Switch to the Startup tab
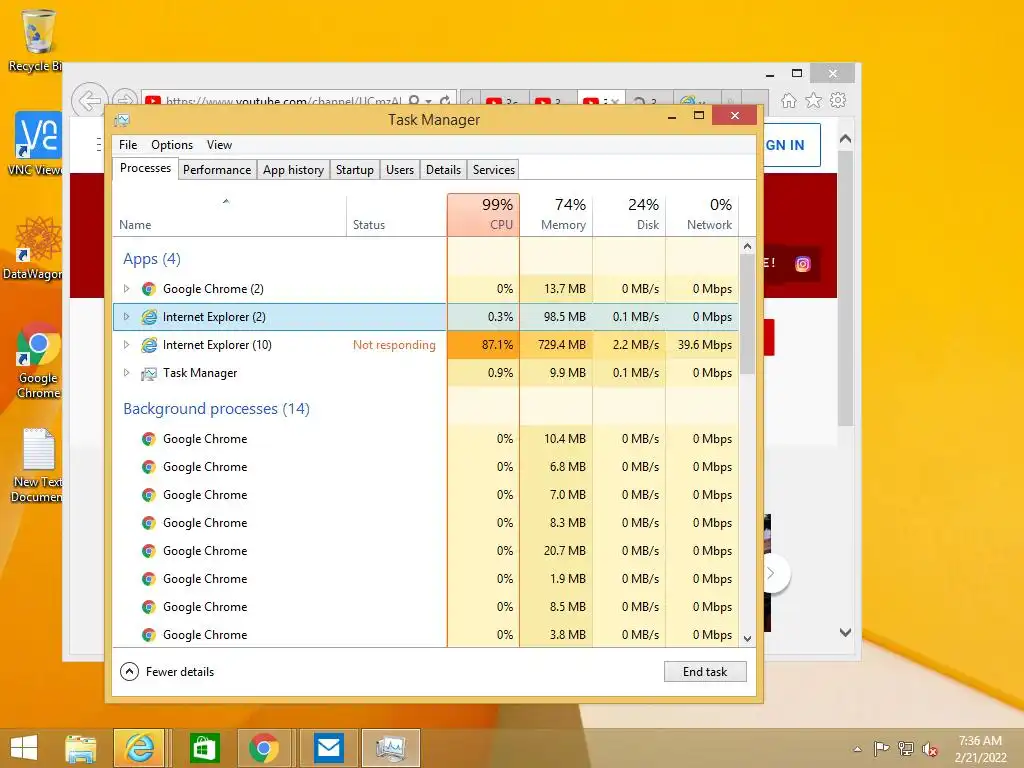 [x=355, y=170]
